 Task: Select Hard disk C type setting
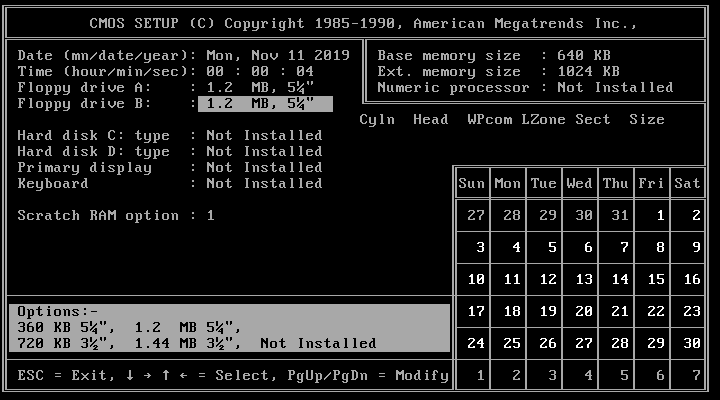click(x=264, y=136)
